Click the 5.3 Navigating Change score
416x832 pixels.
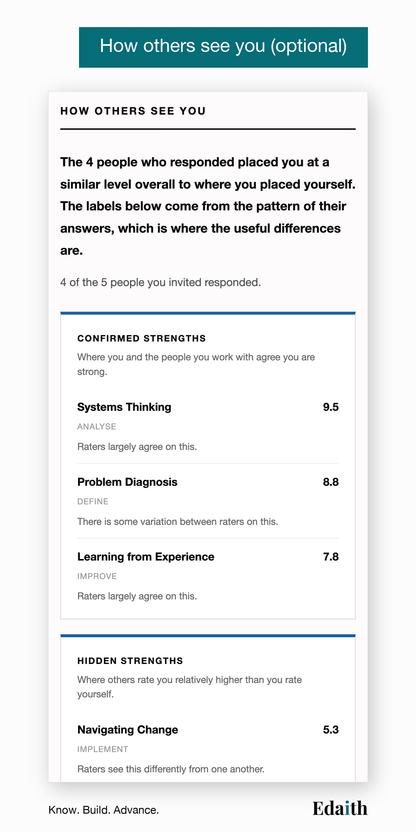[331, 730]
